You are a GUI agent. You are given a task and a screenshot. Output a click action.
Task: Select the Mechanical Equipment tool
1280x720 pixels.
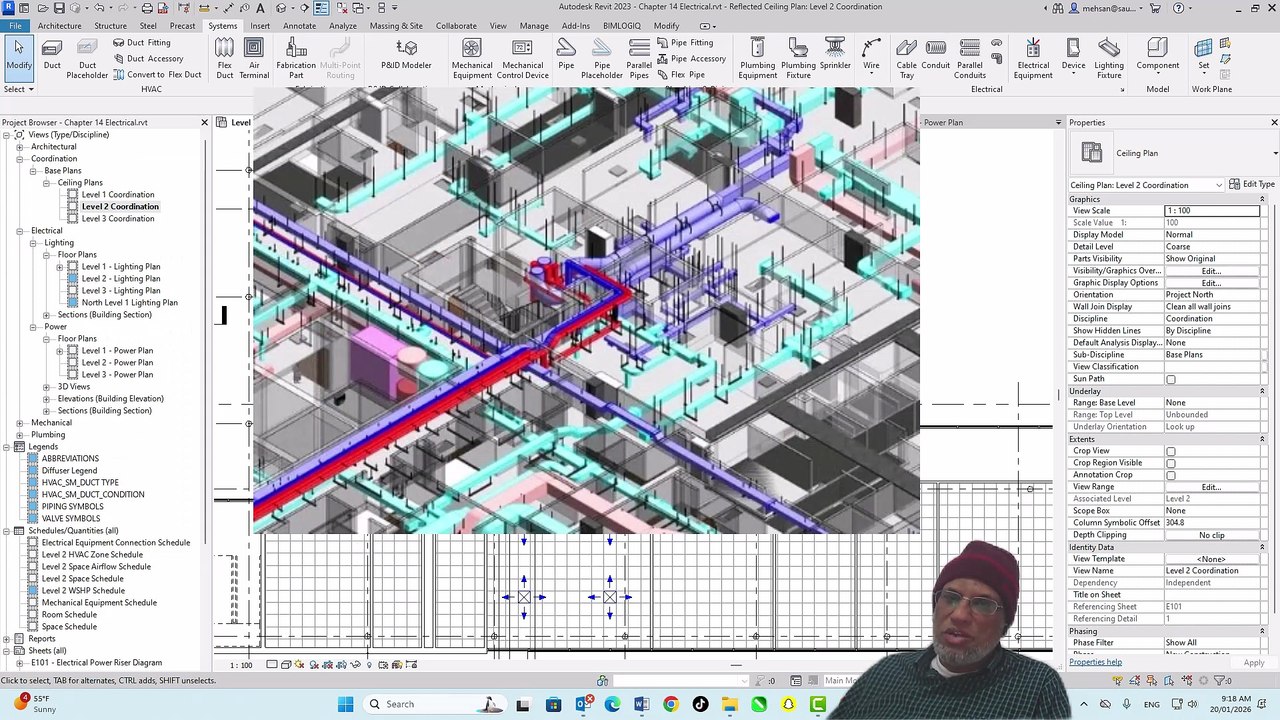472,59
